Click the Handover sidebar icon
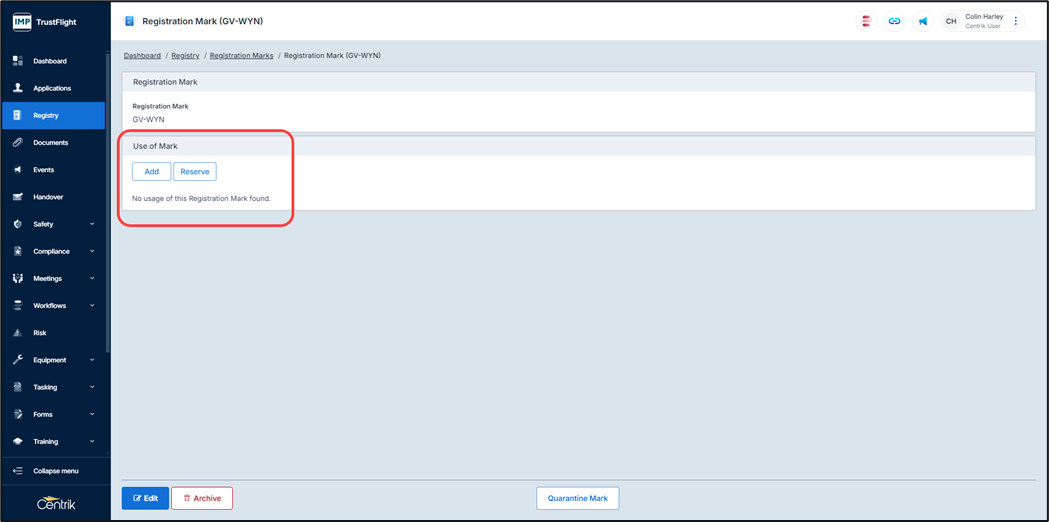 (x=19, y=197)
